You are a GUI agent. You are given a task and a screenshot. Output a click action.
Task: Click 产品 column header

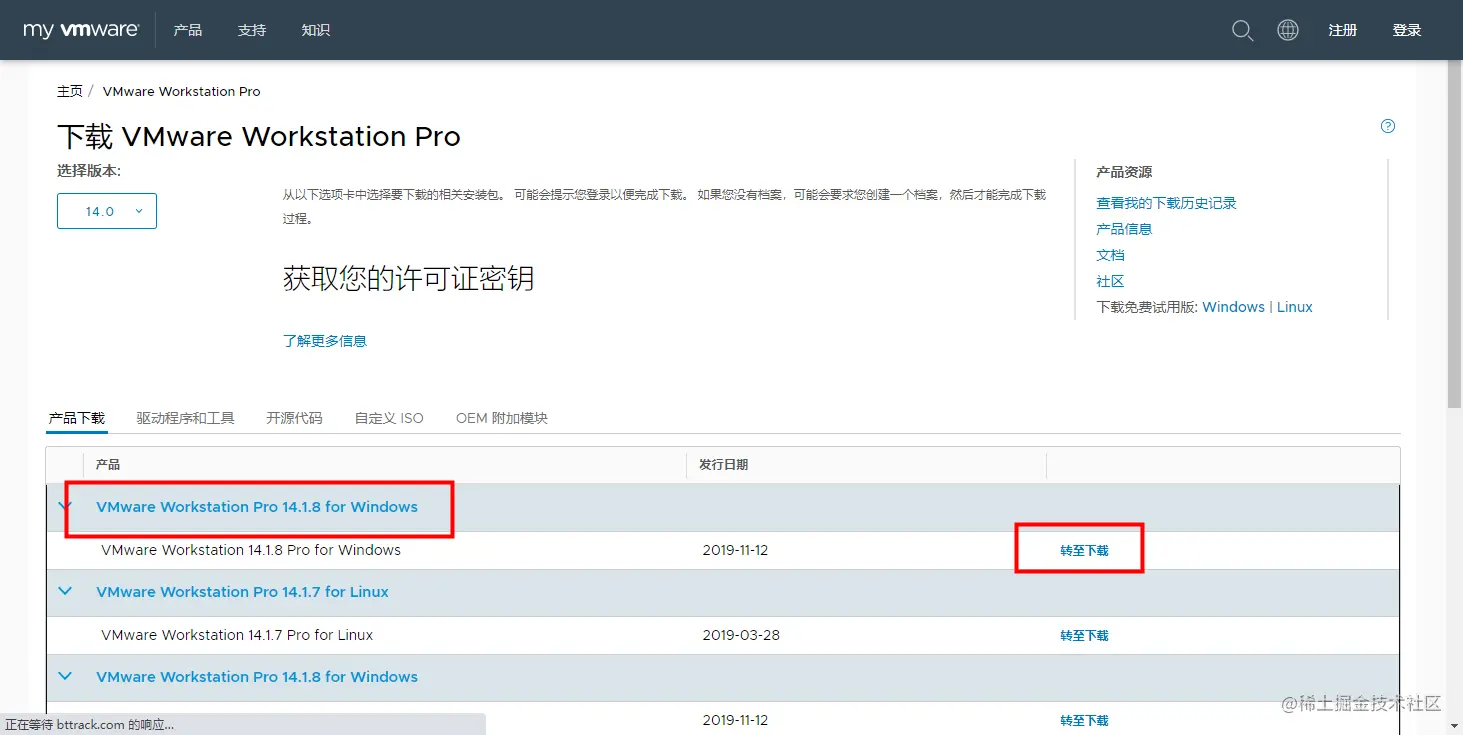click(x=108, y=465)
